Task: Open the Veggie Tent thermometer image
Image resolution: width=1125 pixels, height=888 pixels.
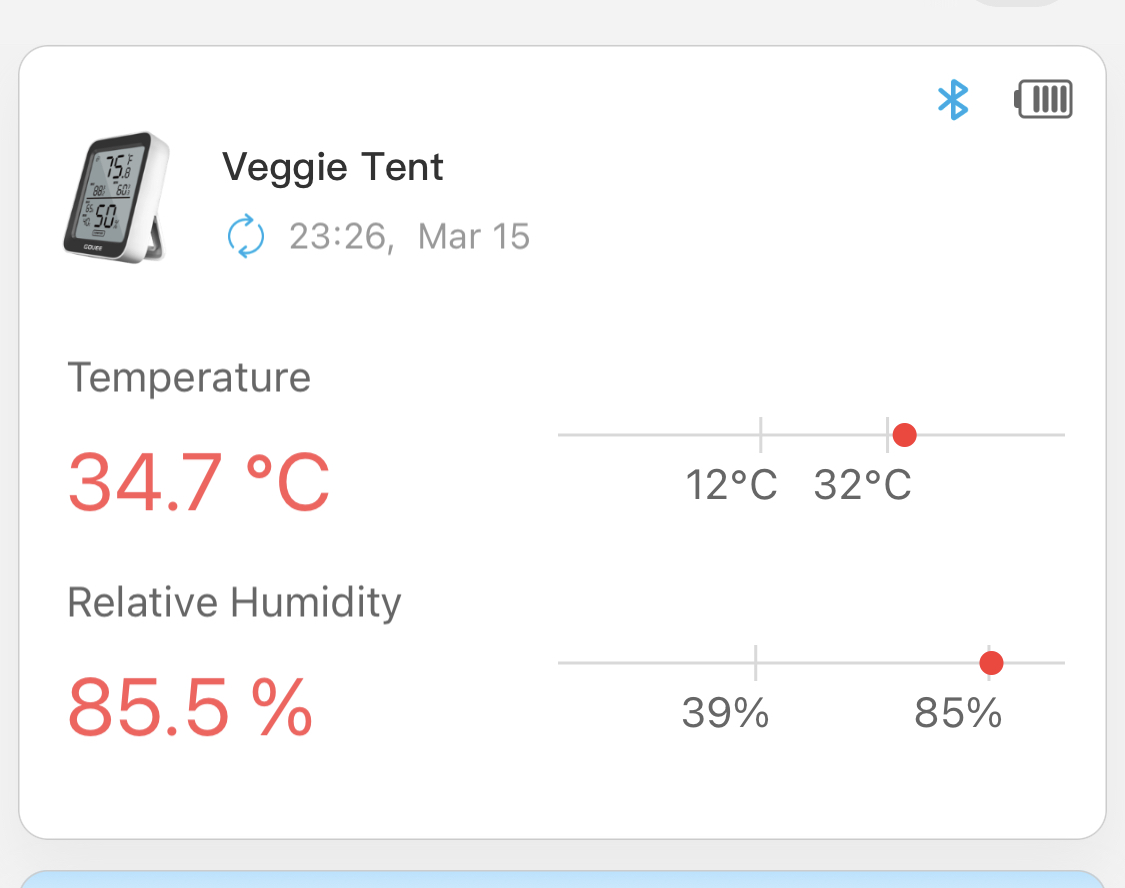Action: click(x=115, y=197)
